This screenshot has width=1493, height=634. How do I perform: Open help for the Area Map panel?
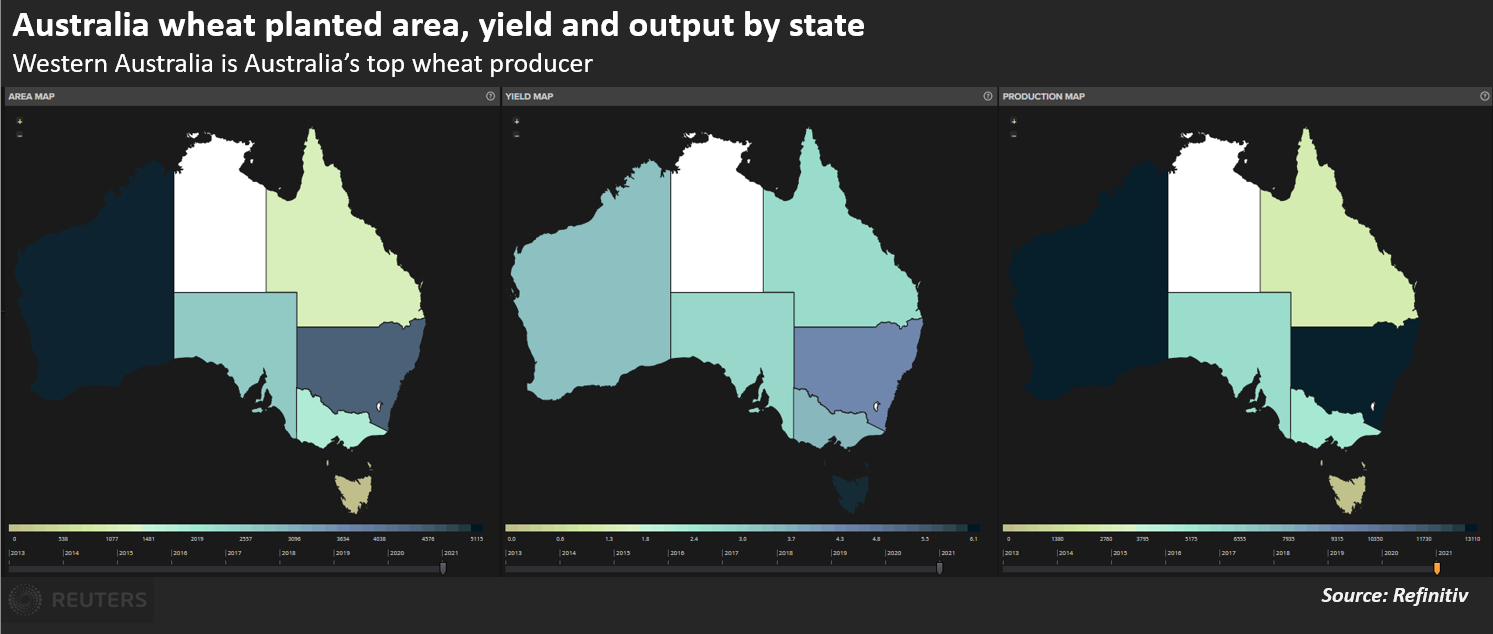coord(490,96)
